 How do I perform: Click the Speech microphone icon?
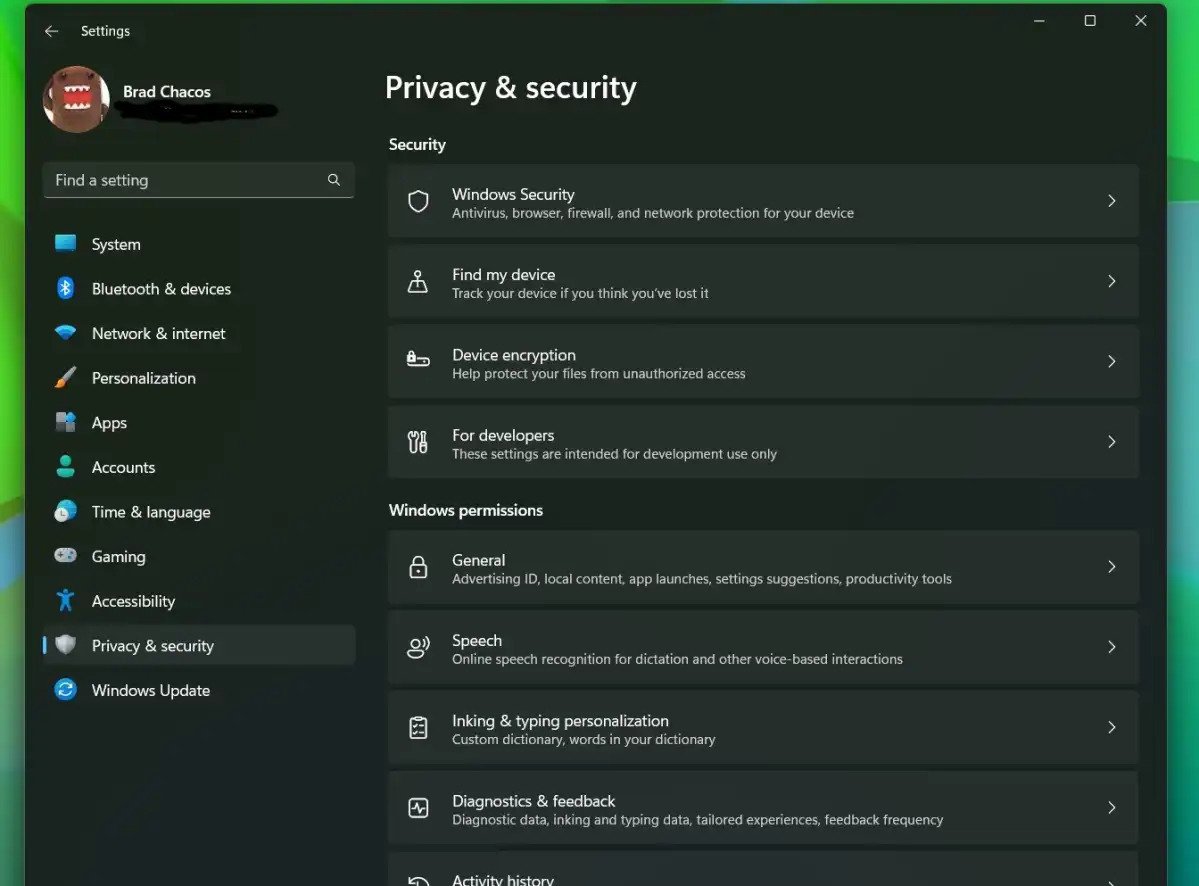tap(418, 647)
